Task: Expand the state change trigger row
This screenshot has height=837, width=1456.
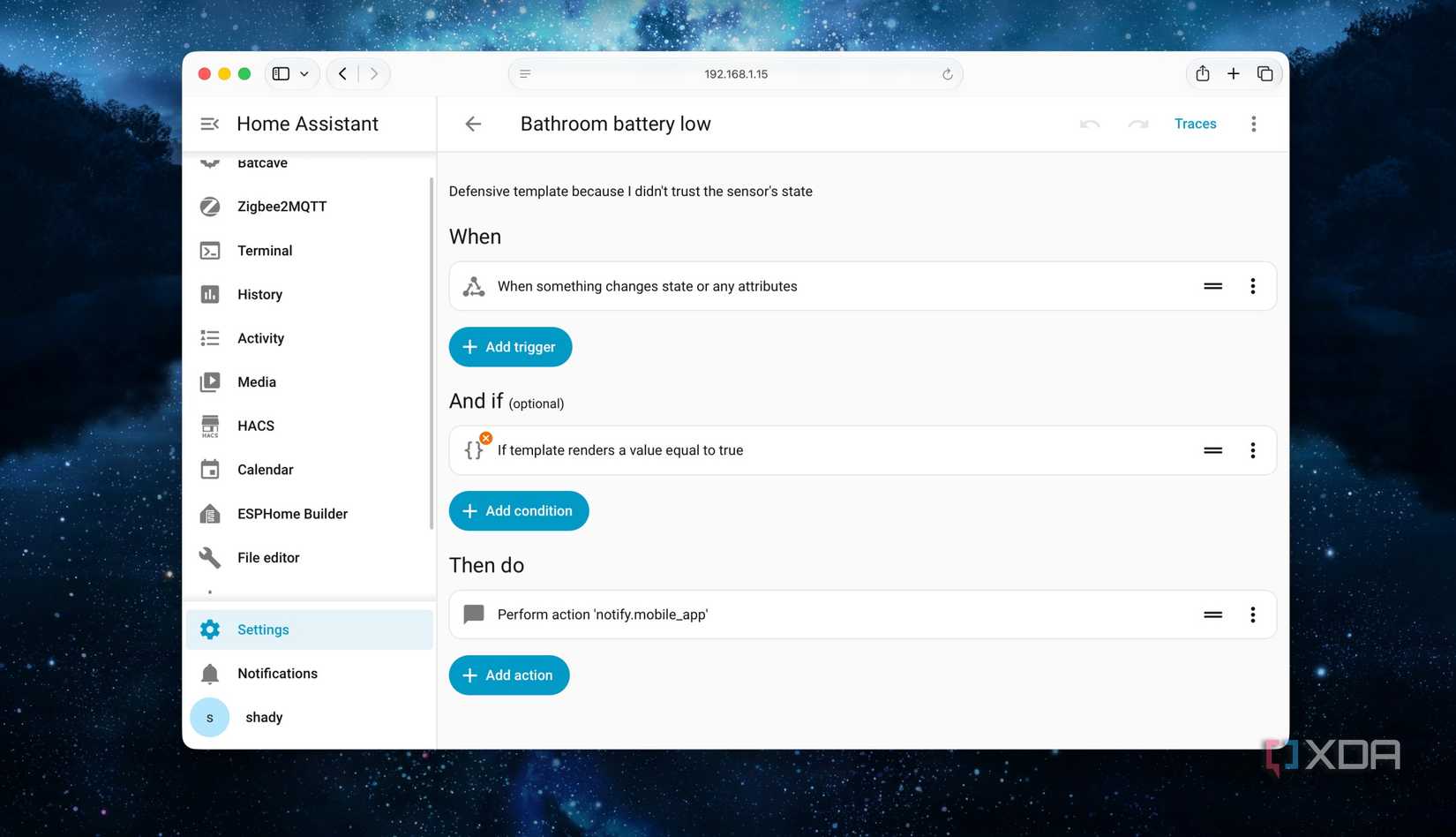Action: 862,286
